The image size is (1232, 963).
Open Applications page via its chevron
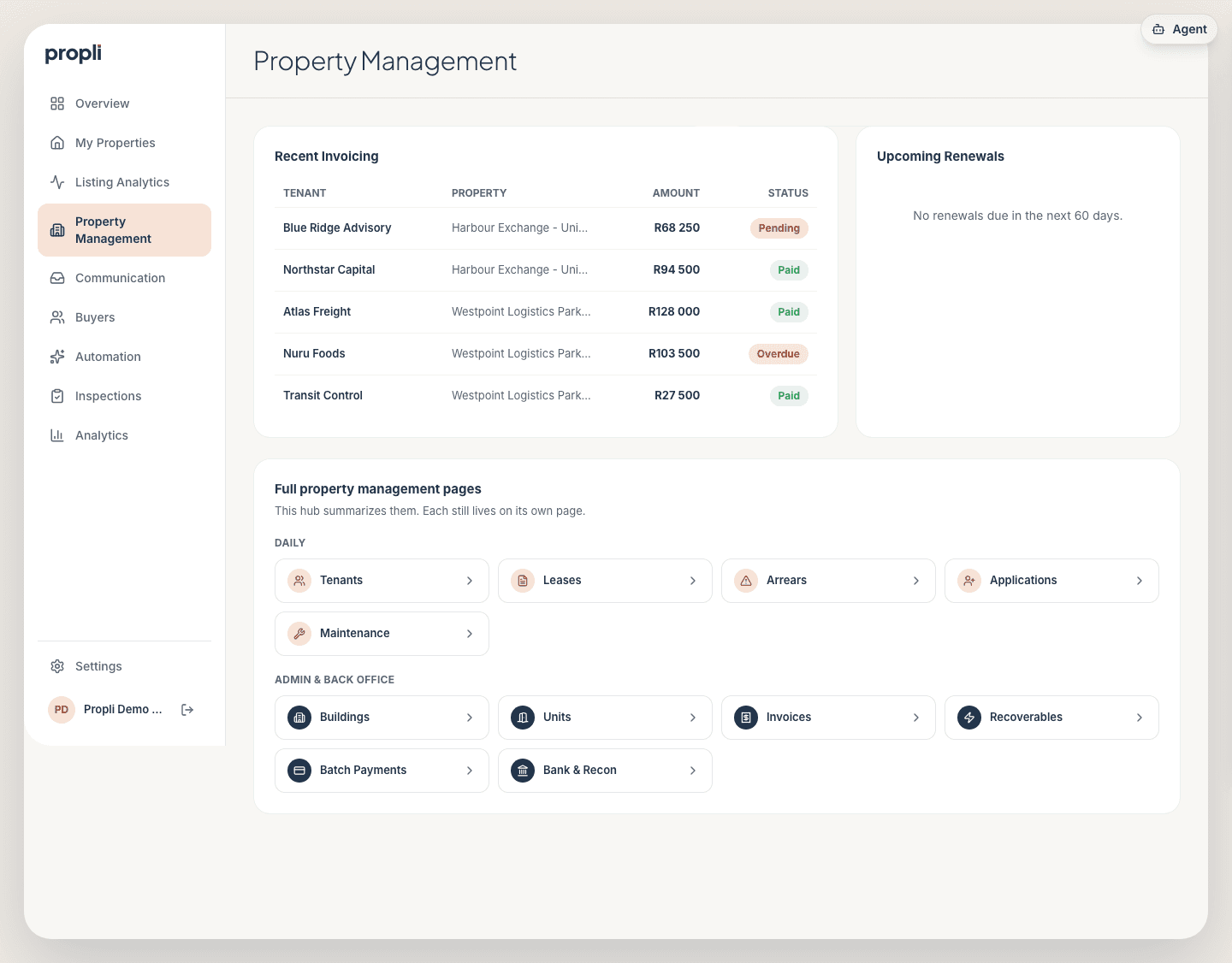point(1140,581)
